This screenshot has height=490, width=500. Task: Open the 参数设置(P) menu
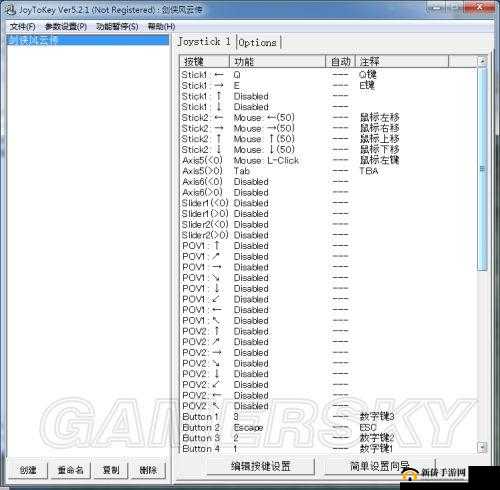pos(66,27)
